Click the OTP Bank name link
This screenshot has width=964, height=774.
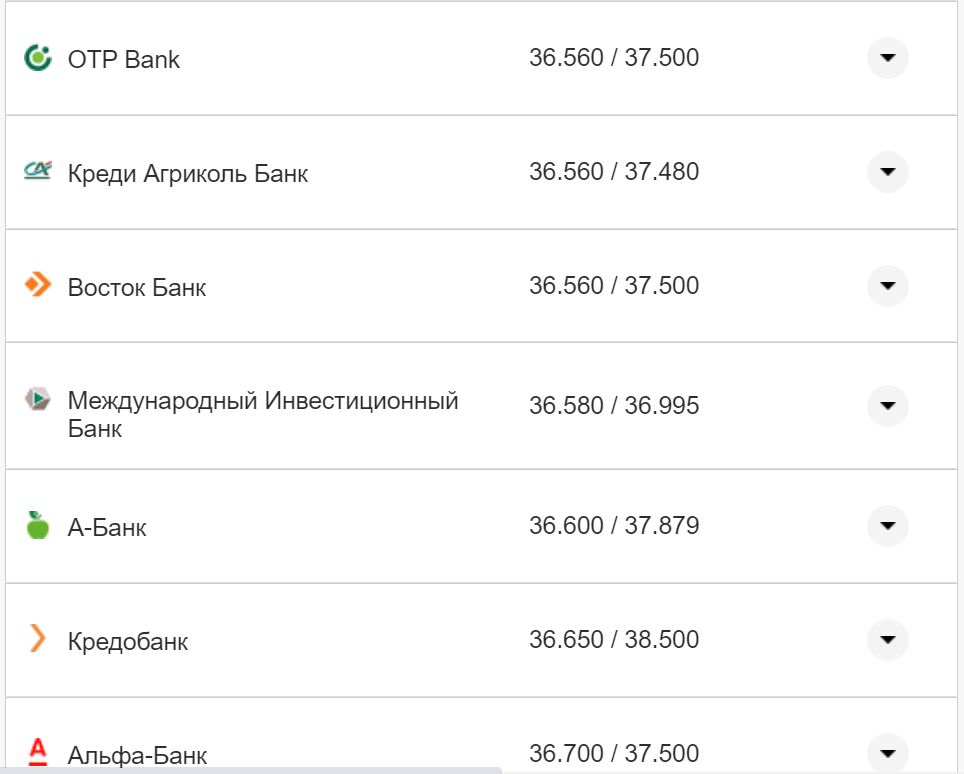tap(123, 59)
